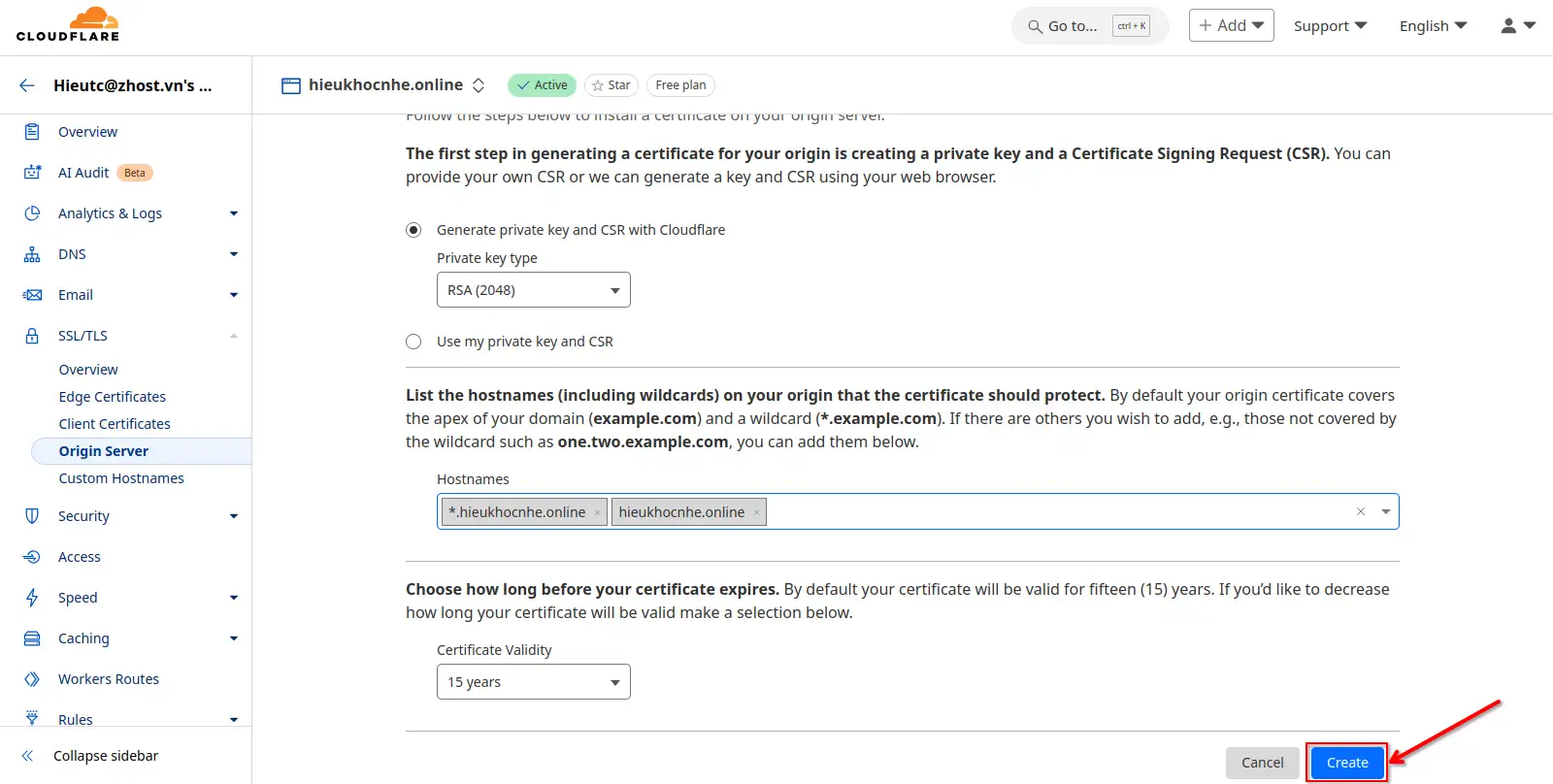Viewport: 1553px width, 784px height.
Task: Select Generate private key and CSR with Cloudflare
Action: (x=413, y=230)
